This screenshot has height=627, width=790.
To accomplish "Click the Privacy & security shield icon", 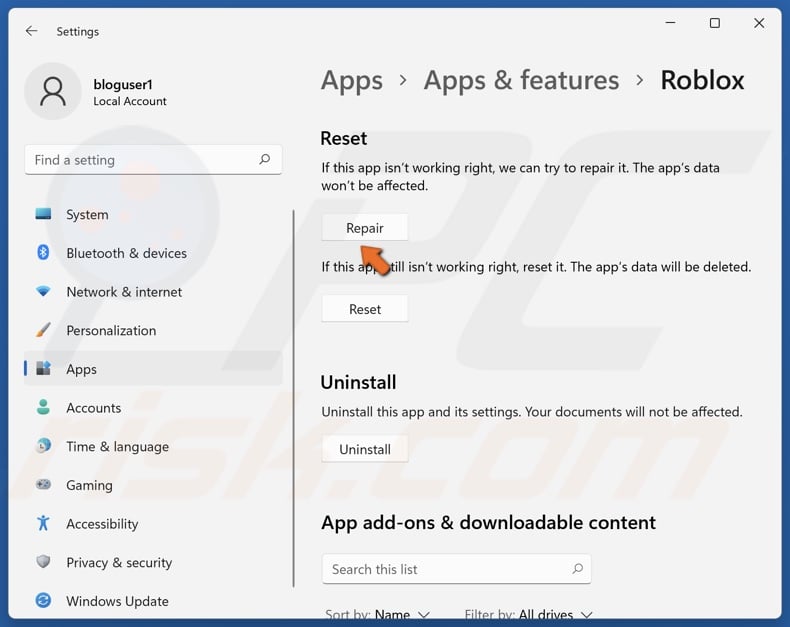I will pyautogui.click(x=43, y=561).
